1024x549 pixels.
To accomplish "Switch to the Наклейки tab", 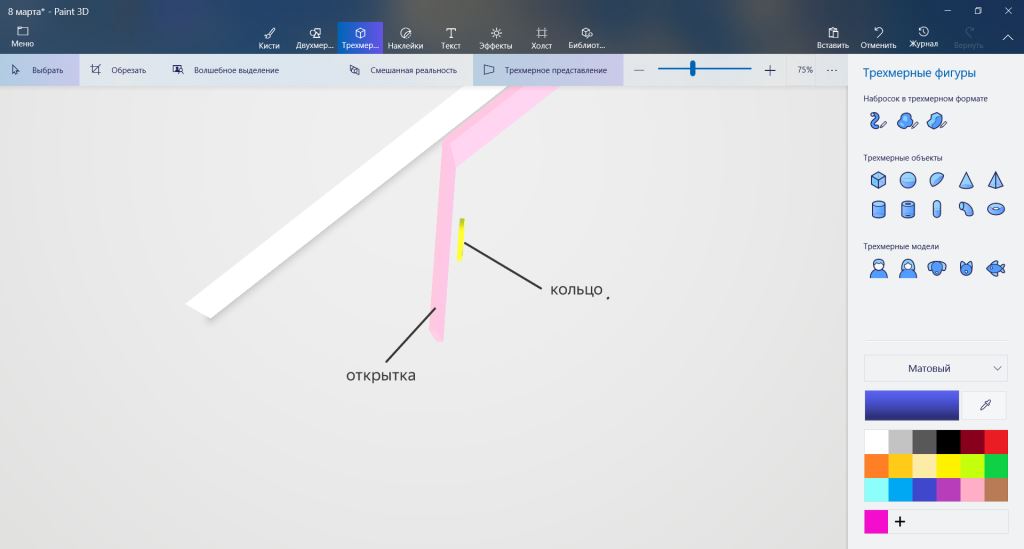I will tap(405, 38).
